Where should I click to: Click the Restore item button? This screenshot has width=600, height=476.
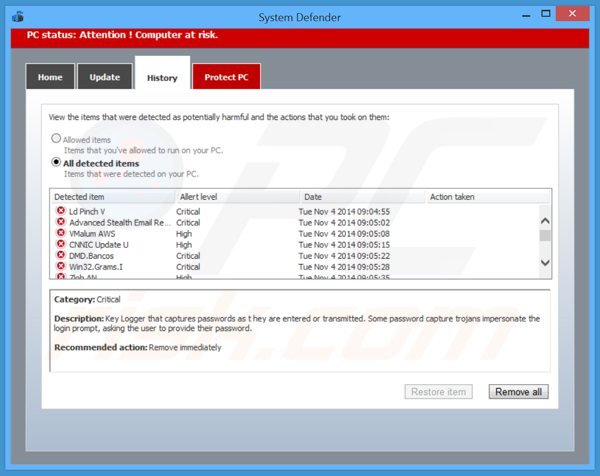(439, 392)
